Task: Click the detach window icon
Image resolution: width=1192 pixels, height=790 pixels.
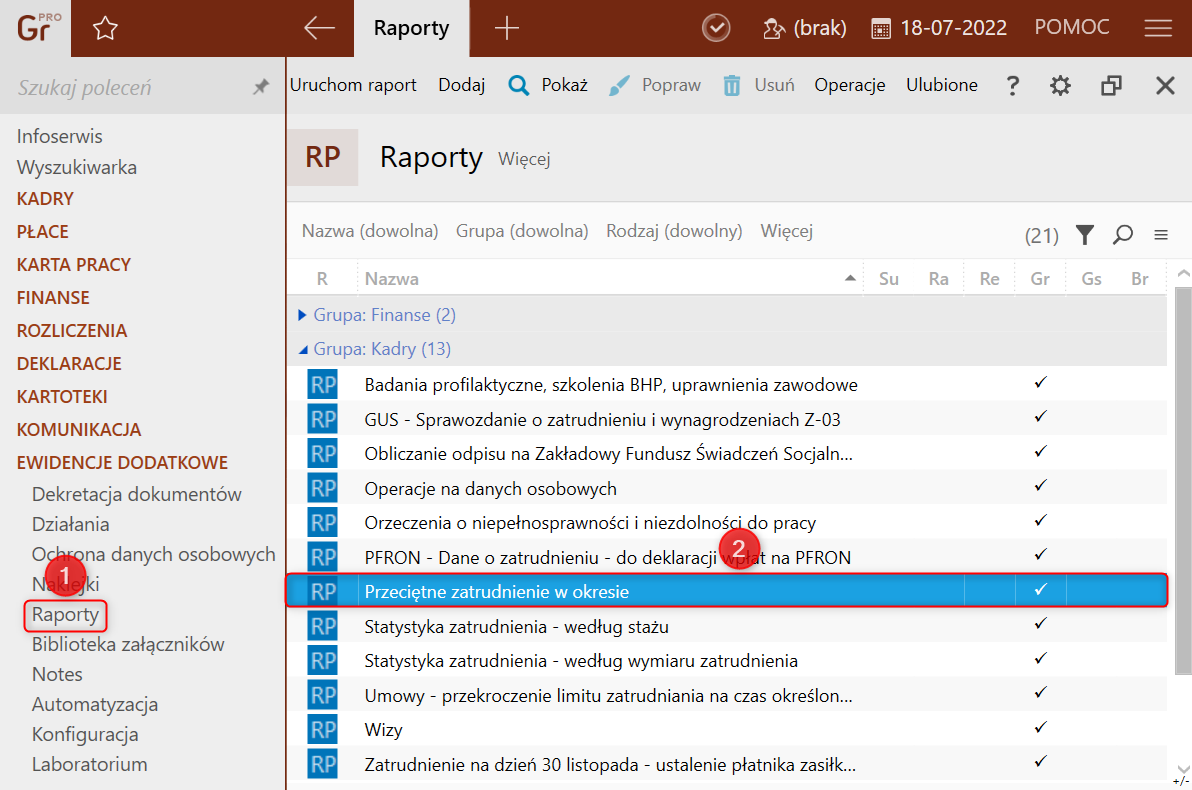Action: coord(1111,85)
